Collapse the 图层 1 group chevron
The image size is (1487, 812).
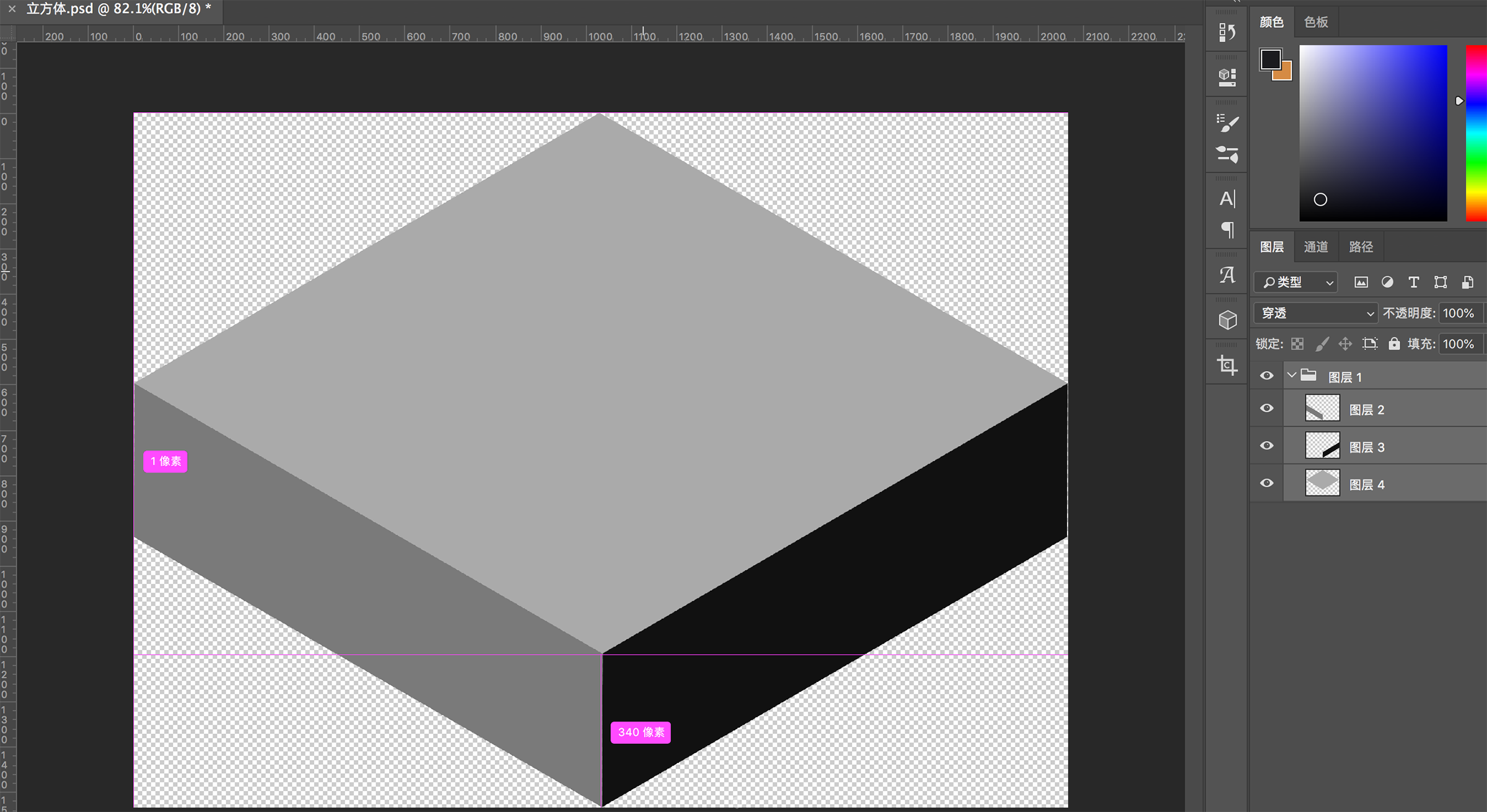tap(1291, 375)
